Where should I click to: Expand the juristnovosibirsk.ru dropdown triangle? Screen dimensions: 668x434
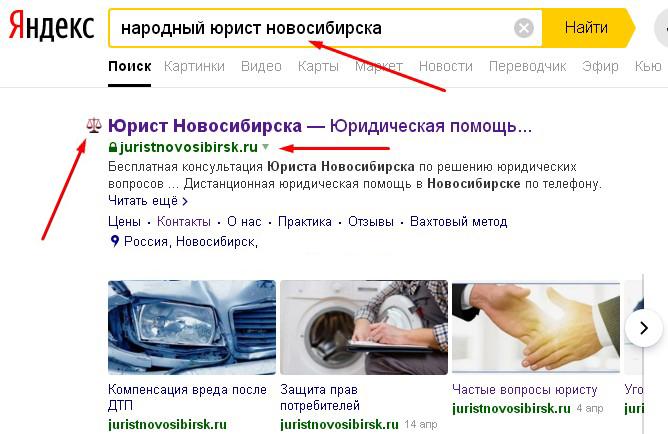tap(265, 147)
